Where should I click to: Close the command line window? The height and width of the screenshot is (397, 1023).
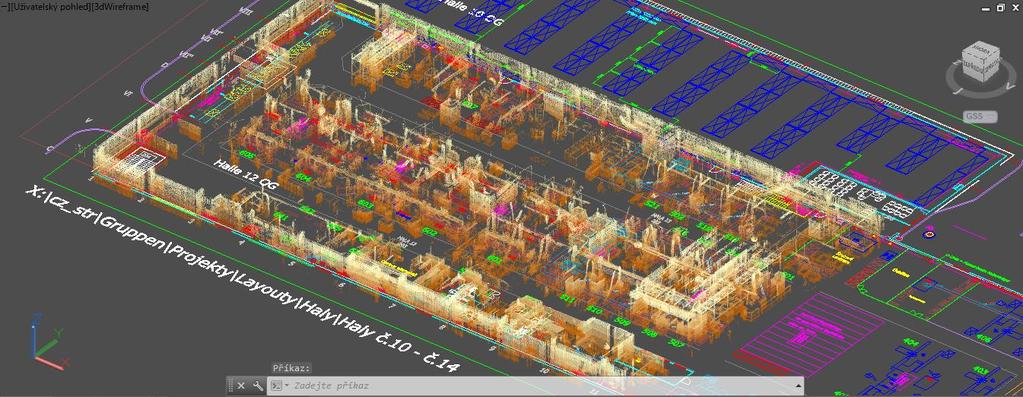[241, 385]
